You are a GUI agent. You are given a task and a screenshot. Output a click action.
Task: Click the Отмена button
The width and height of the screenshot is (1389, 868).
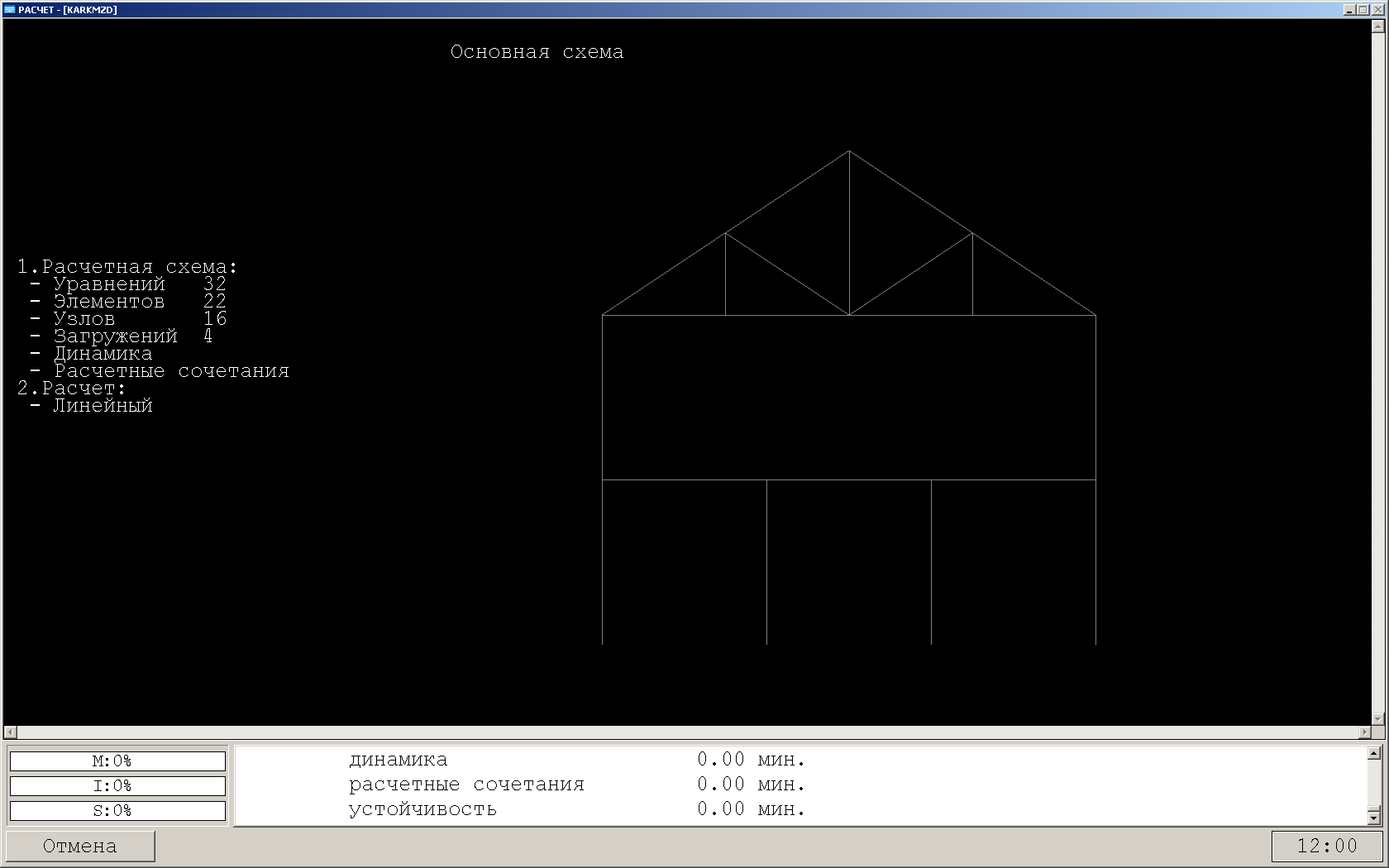(80, 846)
